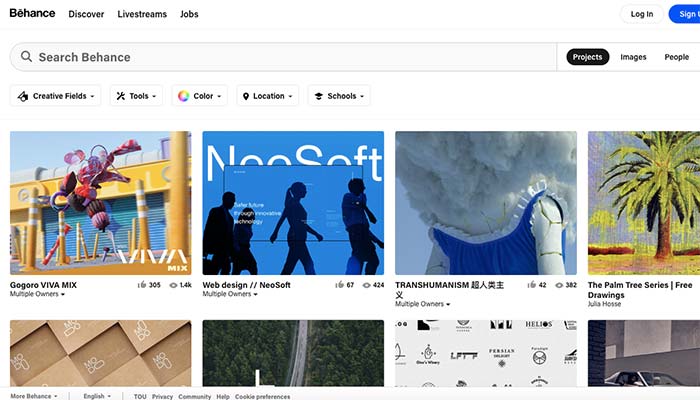Open the English language selector
Screen dimensions: 700x400
coord(97,396)
